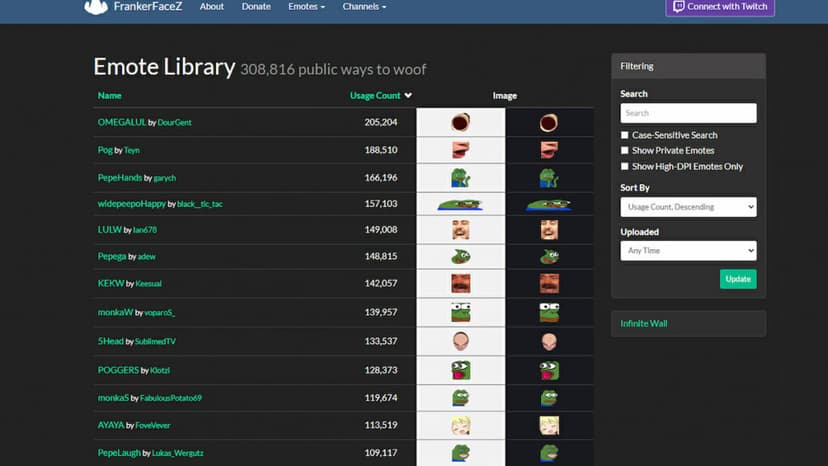The image size is (828, 466).
Task: Click the AYAYA emote light preview image
Action: tap(460, 425)
